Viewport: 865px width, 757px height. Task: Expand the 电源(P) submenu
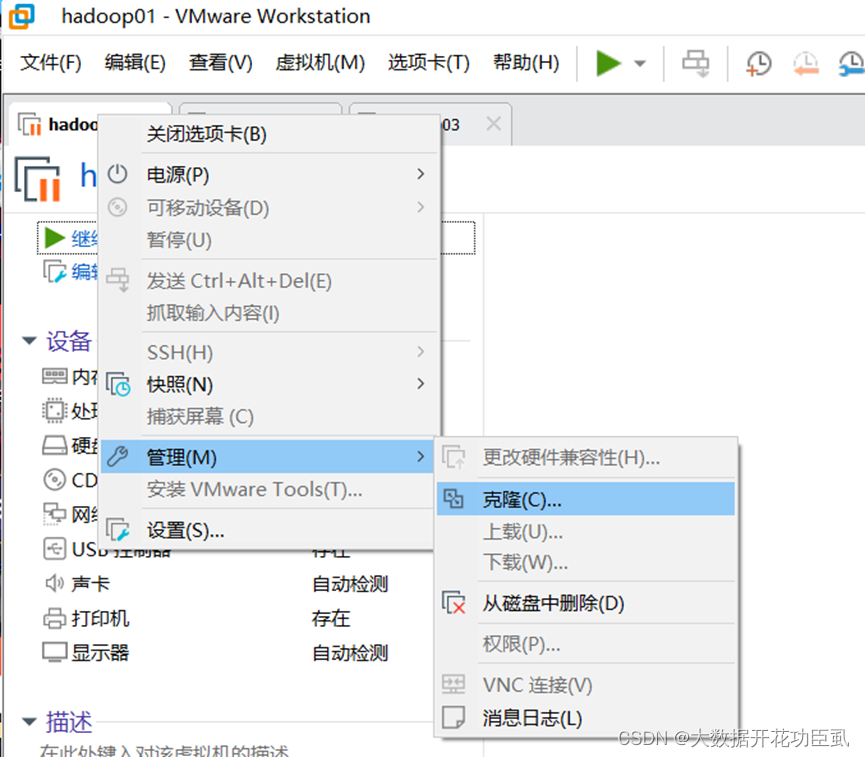[180, 174]
